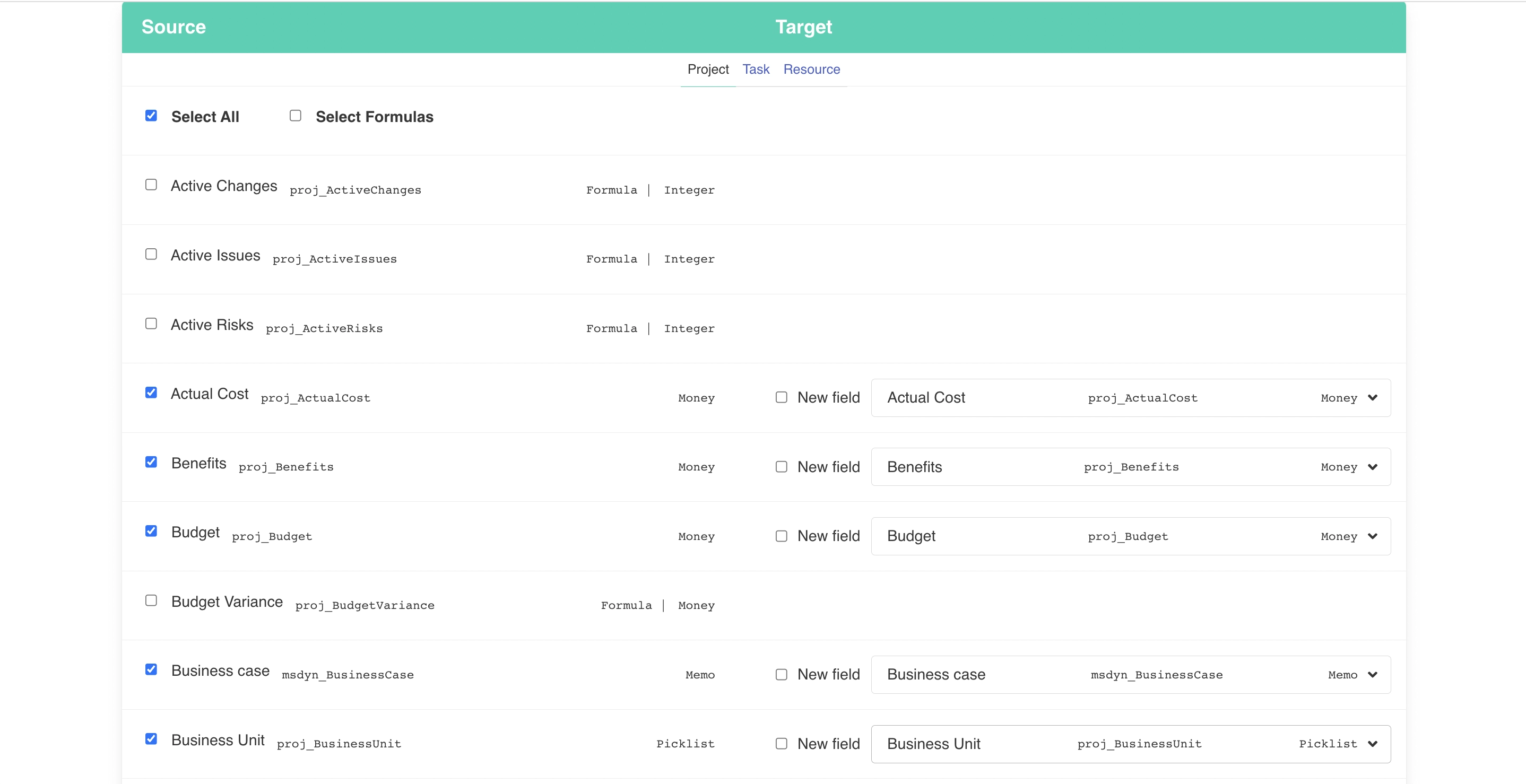The image size is (1526, 784).
Task: Deselect the Benefits source checkbox
Action: [x=151, y=462]
